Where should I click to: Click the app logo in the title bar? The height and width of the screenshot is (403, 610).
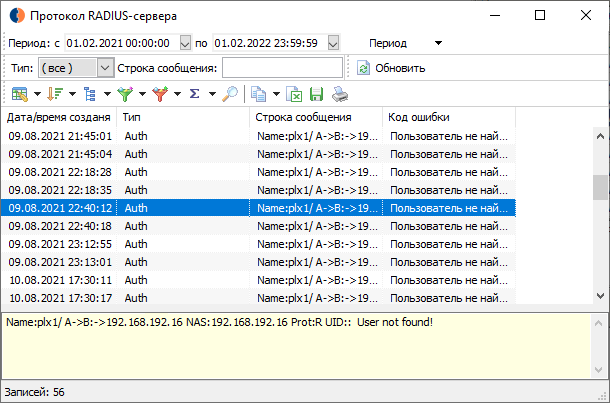[17, 16]
